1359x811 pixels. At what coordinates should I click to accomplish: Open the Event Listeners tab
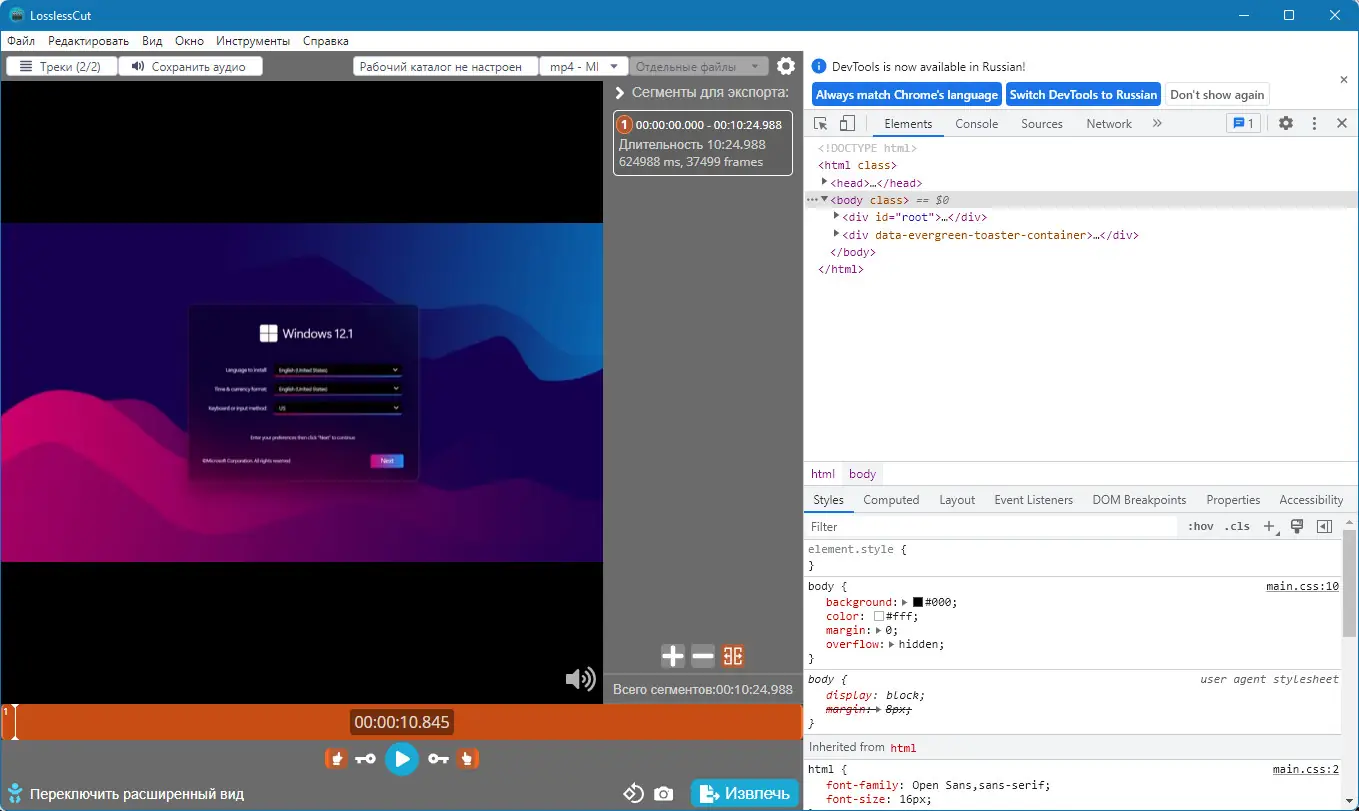(x=1033, y=500)
